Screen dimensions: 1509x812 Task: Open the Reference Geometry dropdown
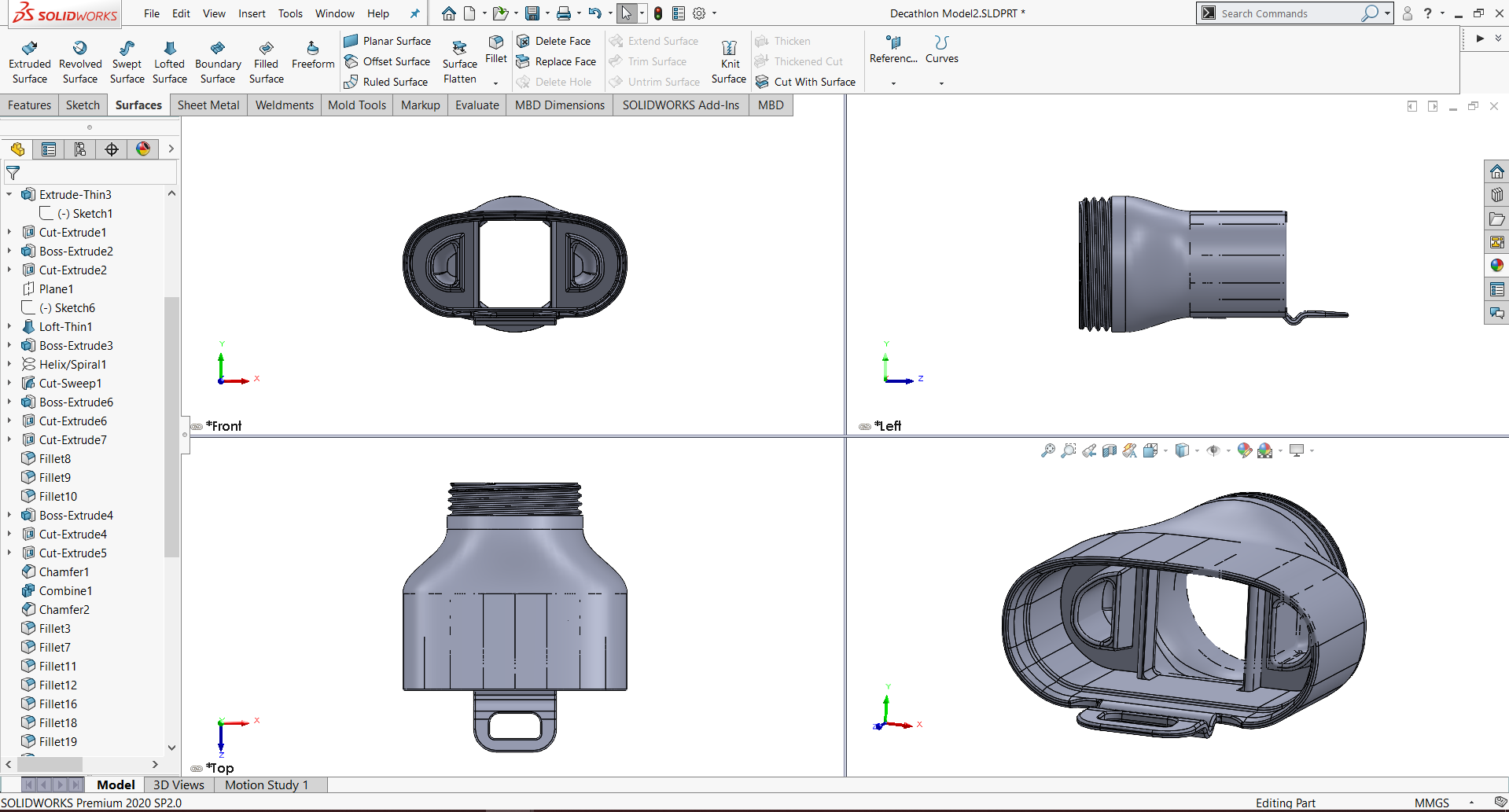893,83
